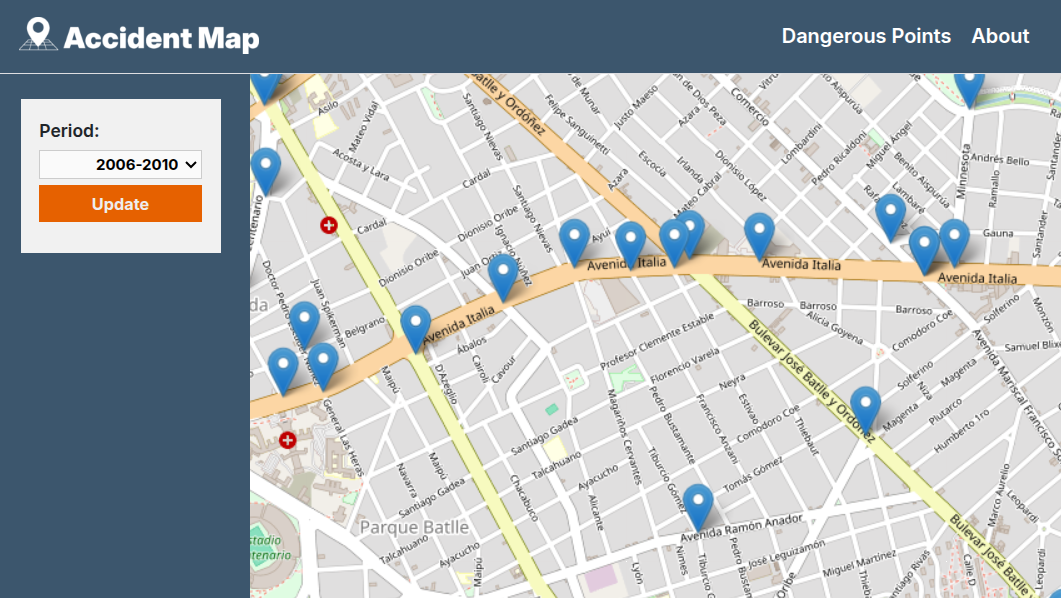Click the pin immediately left of the Ayuí label
Image resolution: width=1061 pixels, height=598 pixels.
coord(574,242)
